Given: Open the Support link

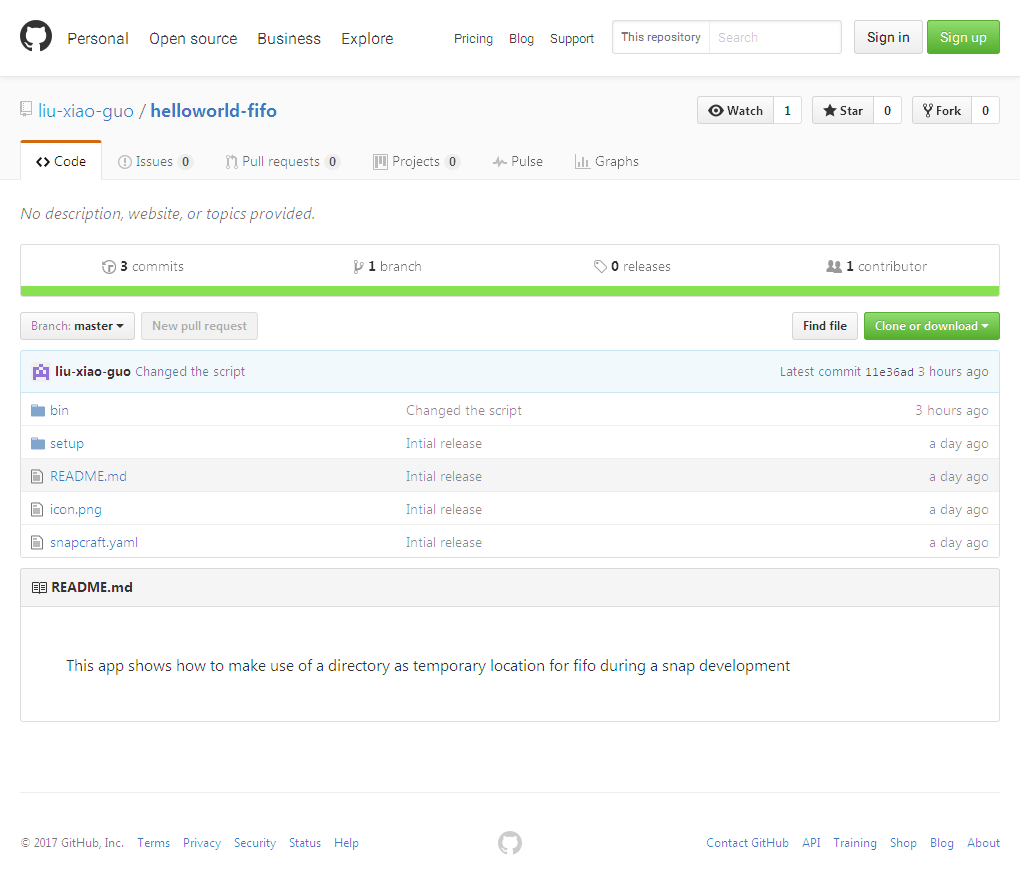Looking at the screenshot, I should (572, 39).
